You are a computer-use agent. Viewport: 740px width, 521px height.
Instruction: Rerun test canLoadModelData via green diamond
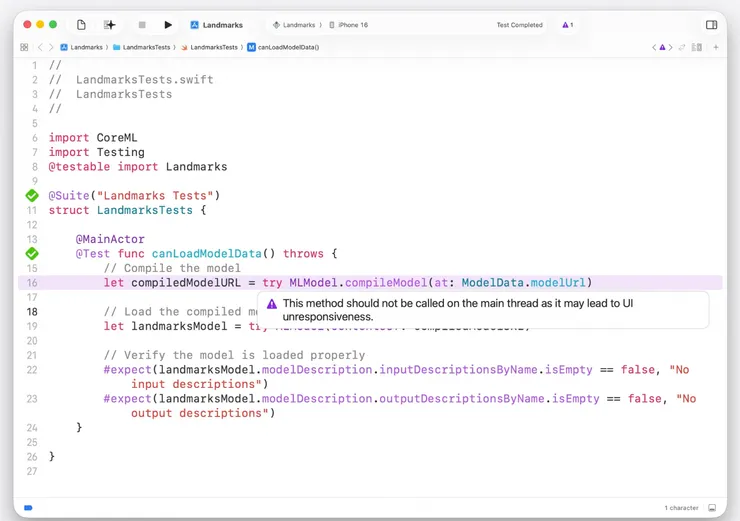[32, 254]
